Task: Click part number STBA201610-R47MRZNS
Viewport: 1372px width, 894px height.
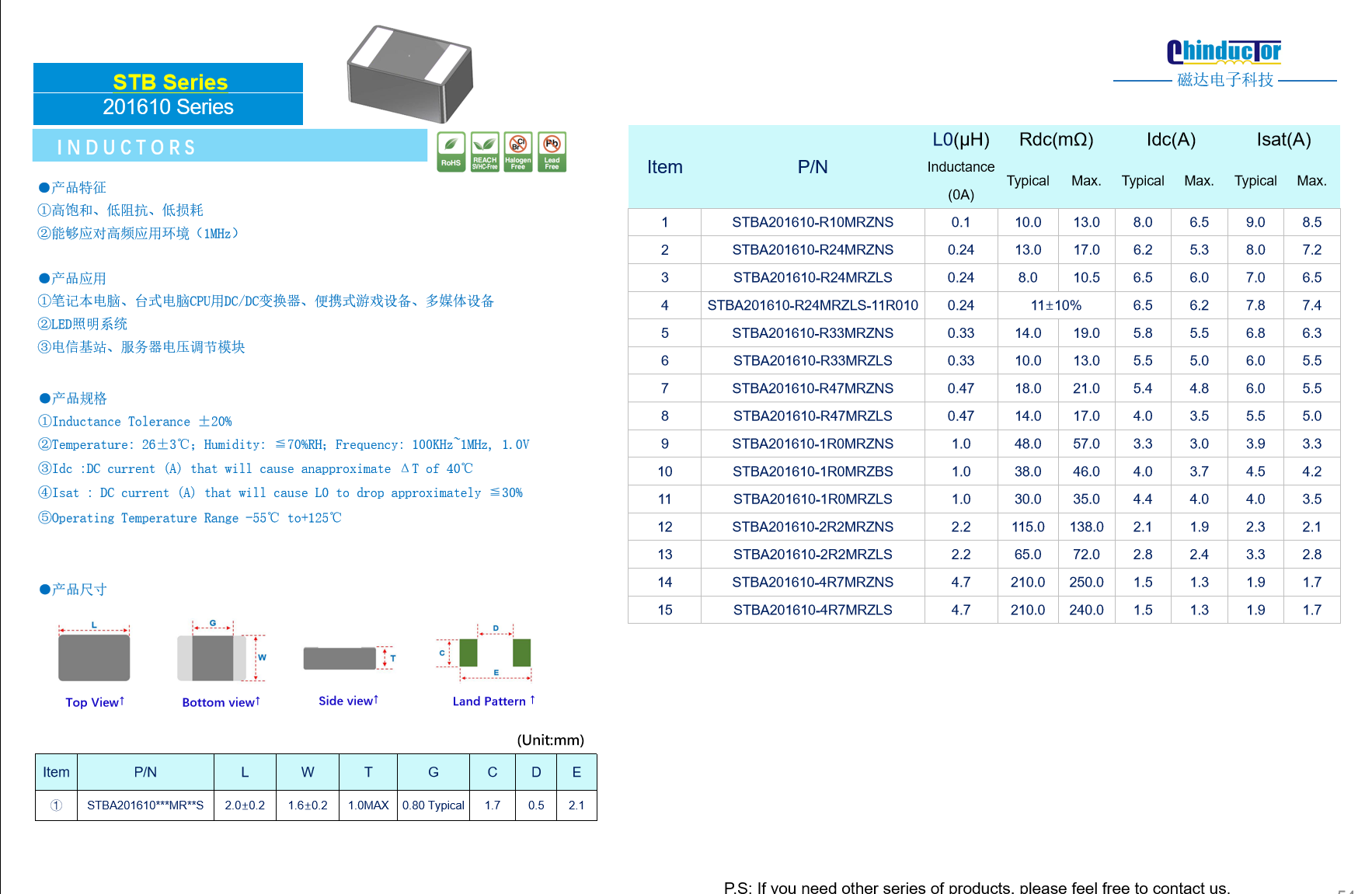Action: tap(813, 388)
